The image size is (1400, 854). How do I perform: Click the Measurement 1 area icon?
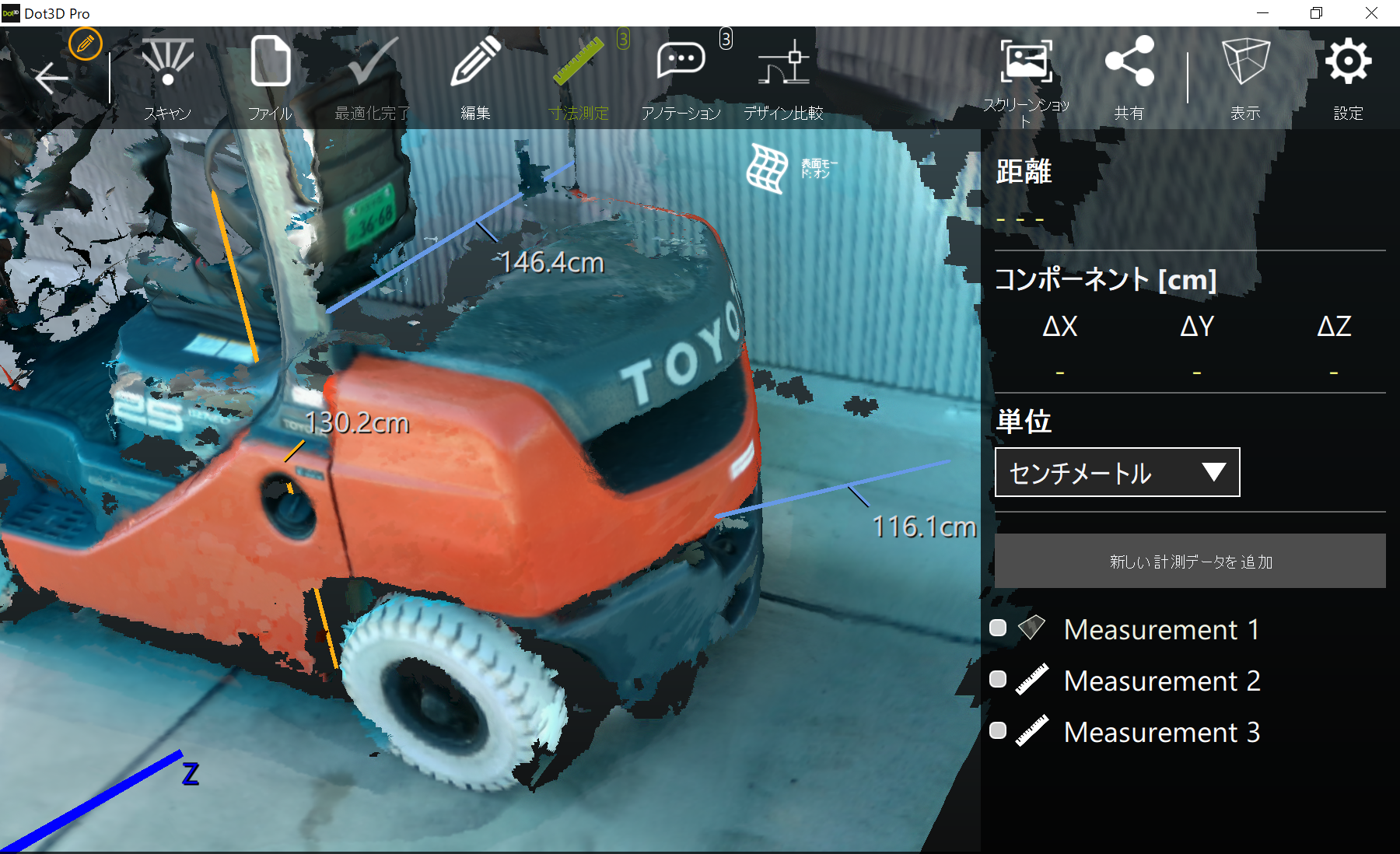coord(1032,628)
